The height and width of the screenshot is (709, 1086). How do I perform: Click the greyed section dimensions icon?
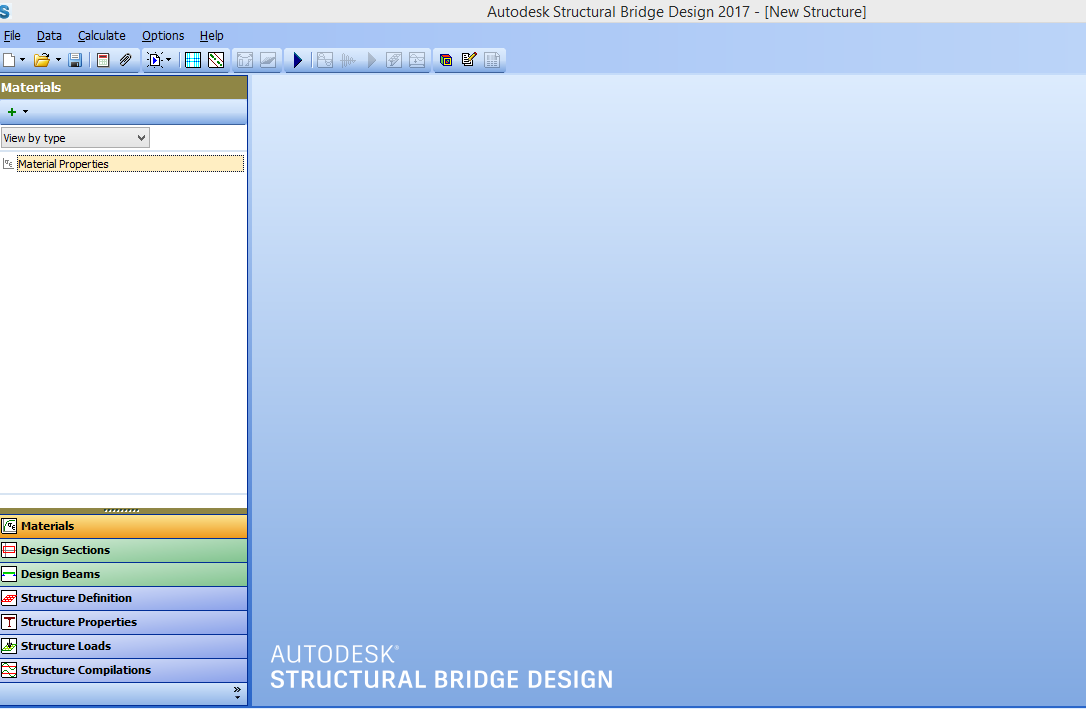[245, 60]
